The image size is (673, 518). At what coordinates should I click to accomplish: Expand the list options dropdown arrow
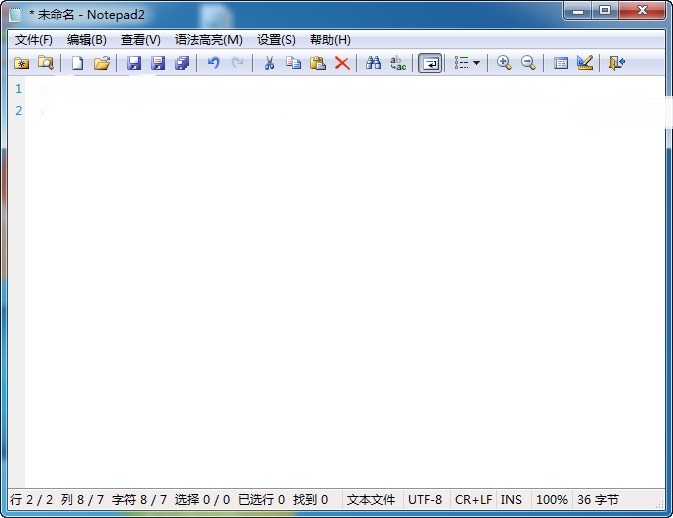[476, 64]
